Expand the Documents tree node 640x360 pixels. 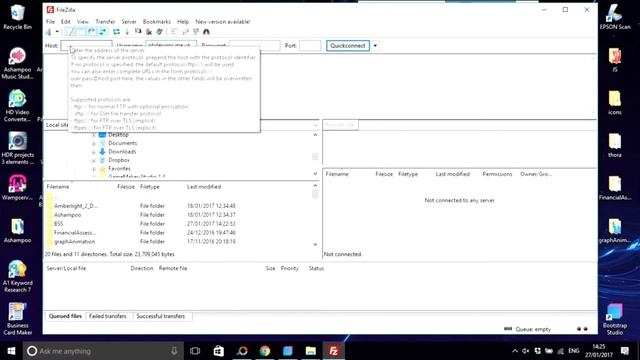point(93,143)
